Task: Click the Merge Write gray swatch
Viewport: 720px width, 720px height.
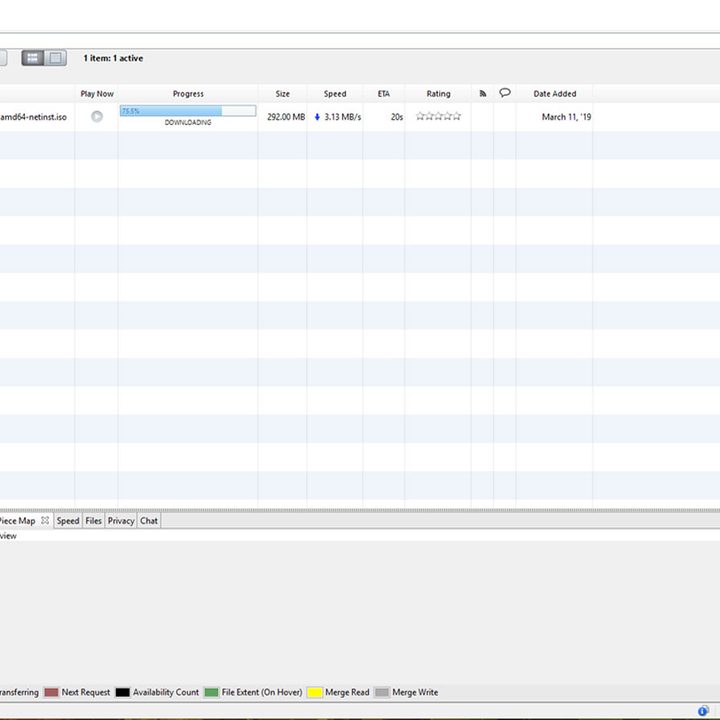Action: tap(382, 692)
